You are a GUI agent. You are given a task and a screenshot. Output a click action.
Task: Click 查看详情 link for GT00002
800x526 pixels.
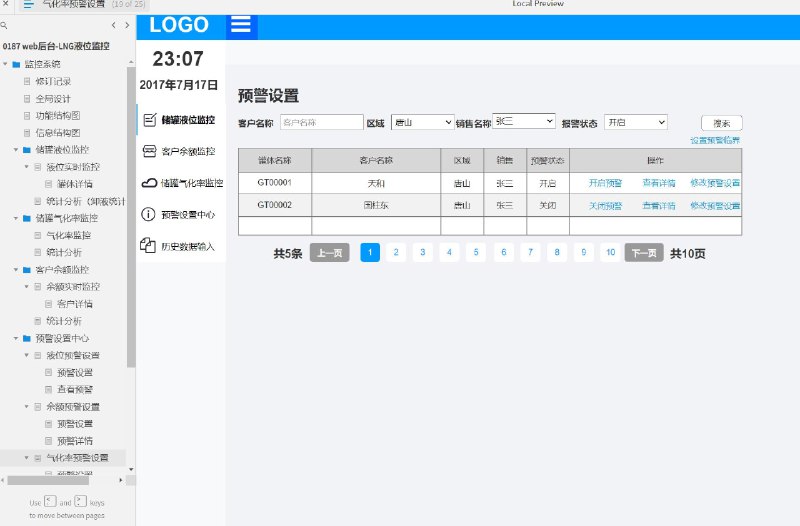click(x=659, y=206)
